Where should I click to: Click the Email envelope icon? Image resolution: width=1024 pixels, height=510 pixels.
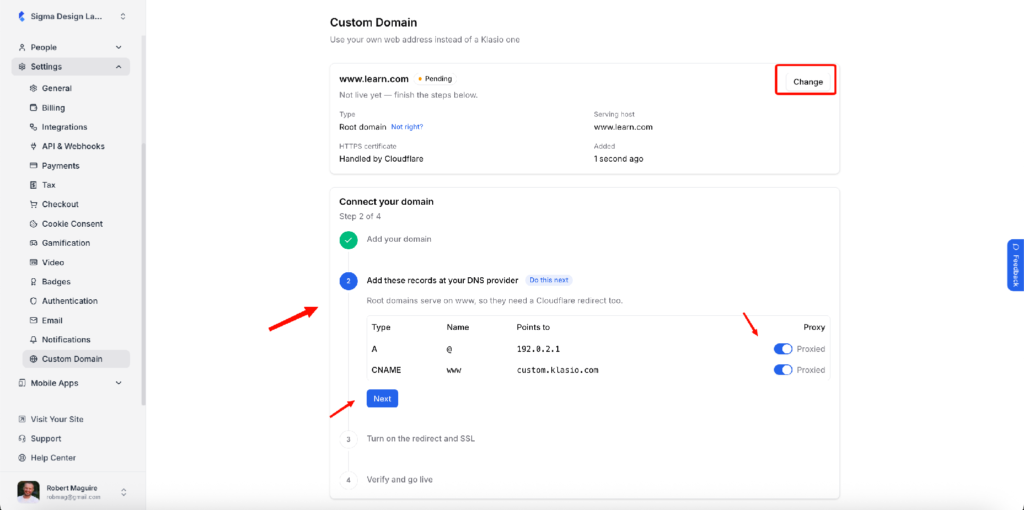[33, 321]
